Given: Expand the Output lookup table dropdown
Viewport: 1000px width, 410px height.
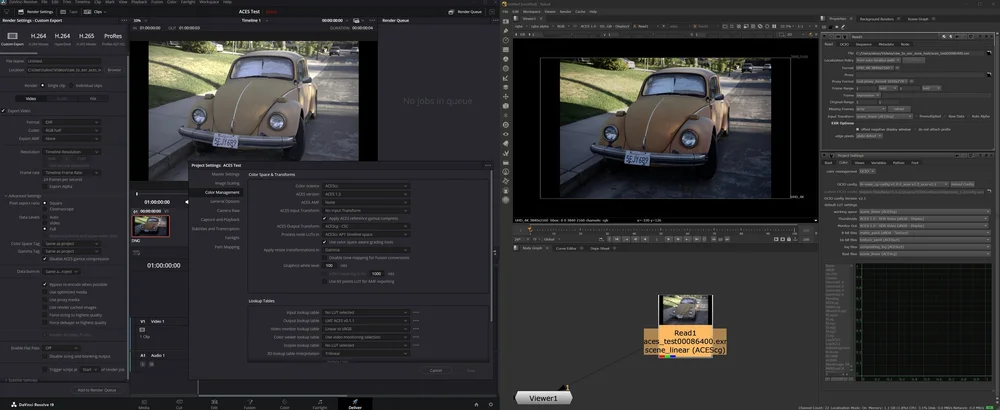Looking at the screenshot, I should pyautogui.click(x=366, y=321).
